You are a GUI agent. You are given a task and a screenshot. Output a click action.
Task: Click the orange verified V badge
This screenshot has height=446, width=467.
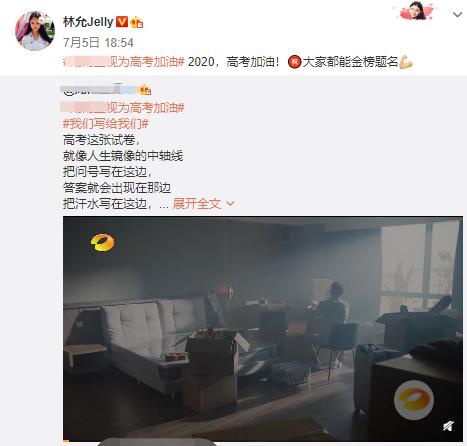pyautogui.click(x=122, y=22)
